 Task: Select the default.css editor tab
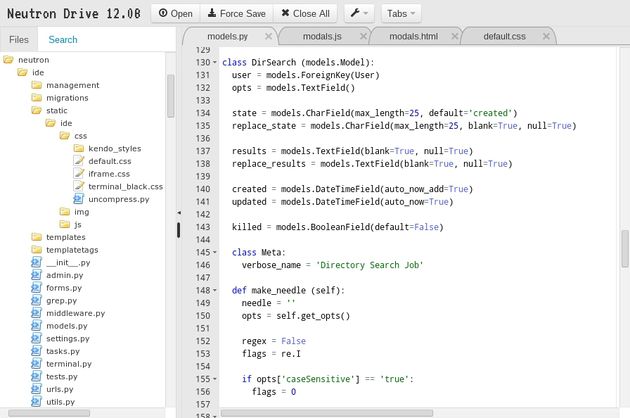coord(504,36)
